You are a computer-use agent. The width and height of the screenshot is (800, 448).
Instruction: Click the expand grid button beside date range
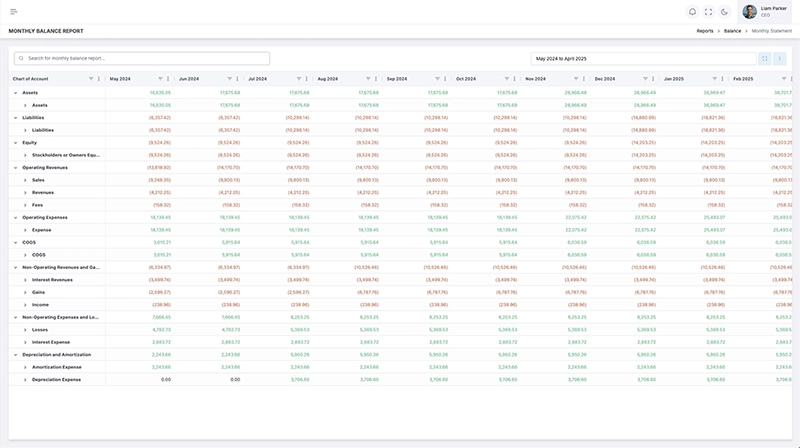point(764,59)
